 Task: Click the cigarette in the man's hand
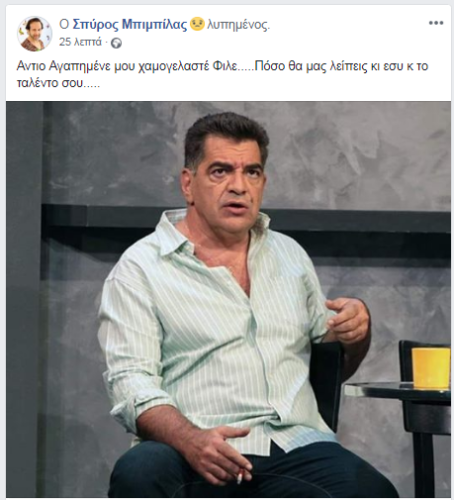pos(240,476)
